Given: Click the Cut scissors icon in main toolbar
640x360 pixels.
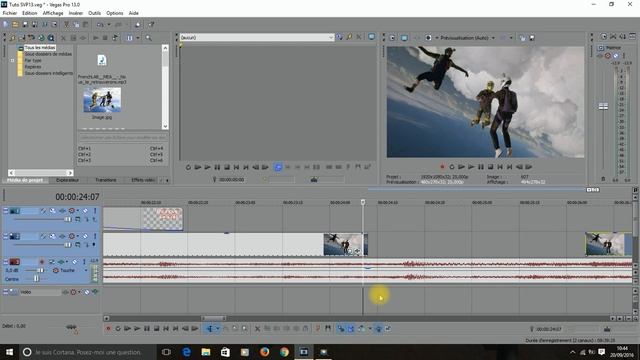Looking at the screenshot, I should tap(66, 24).
